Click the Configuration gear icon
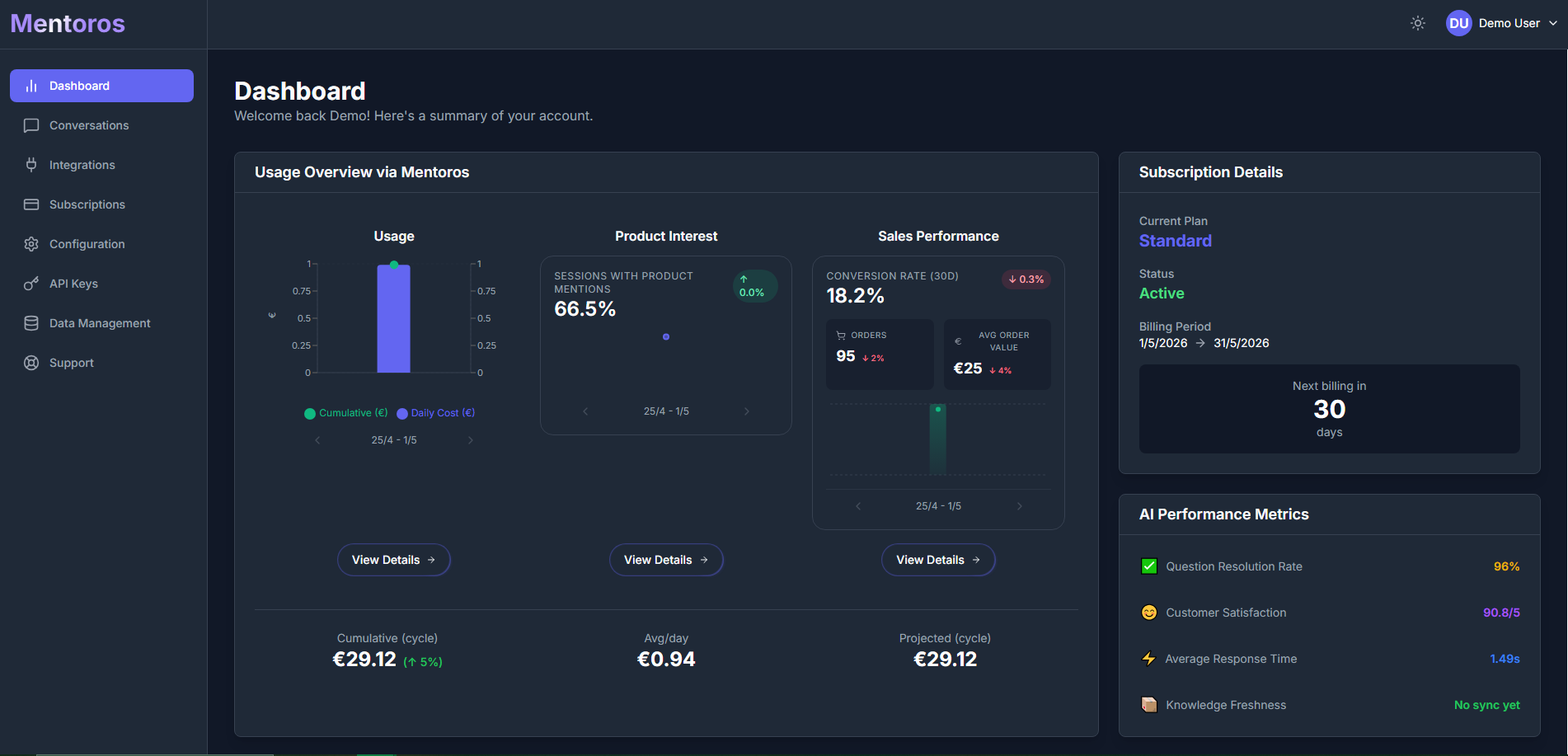The image size is (1568, 756). coord(31,244)
